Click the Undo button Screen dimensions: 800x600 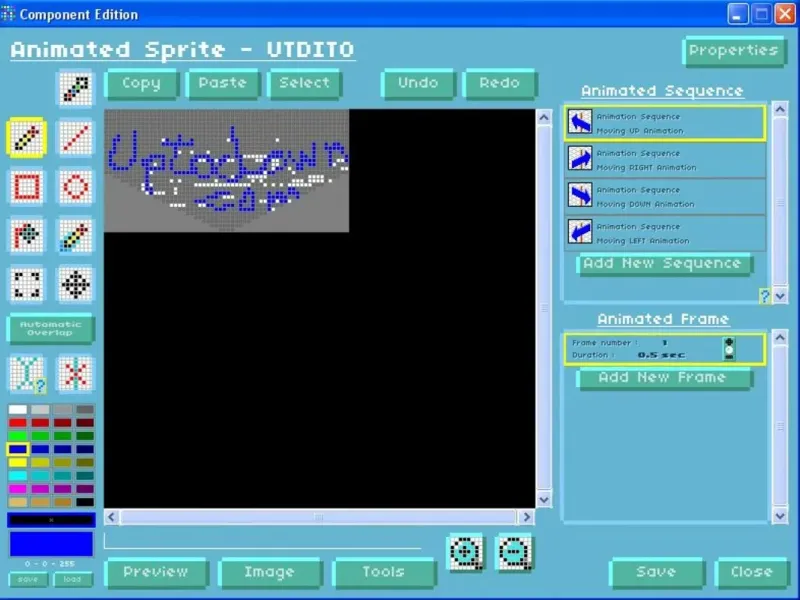[418, 84]
